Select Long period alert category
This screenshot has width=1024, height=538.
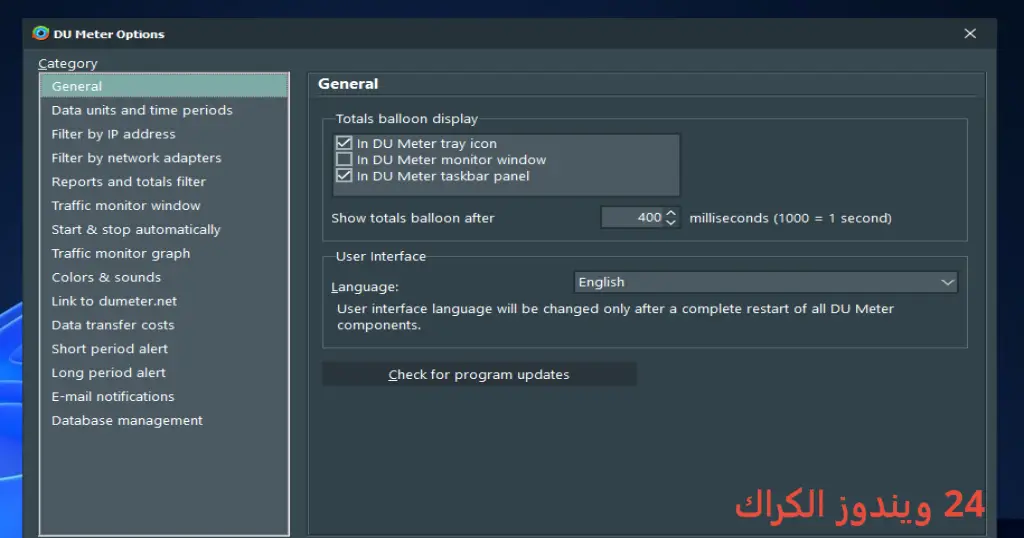pyautogui.click(x=164, y=373)
